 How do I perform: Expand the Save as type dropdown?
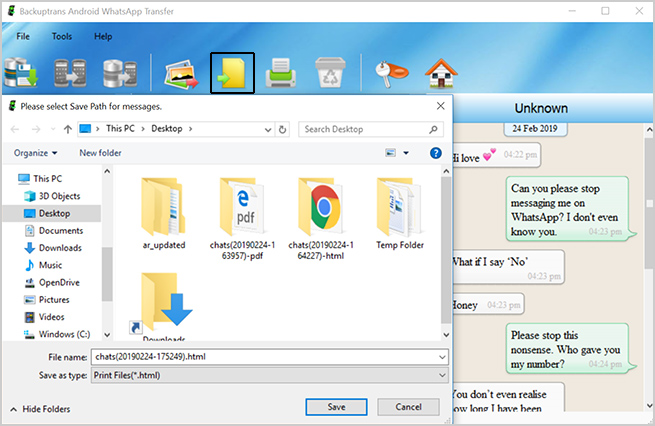(x=441, y=374)
